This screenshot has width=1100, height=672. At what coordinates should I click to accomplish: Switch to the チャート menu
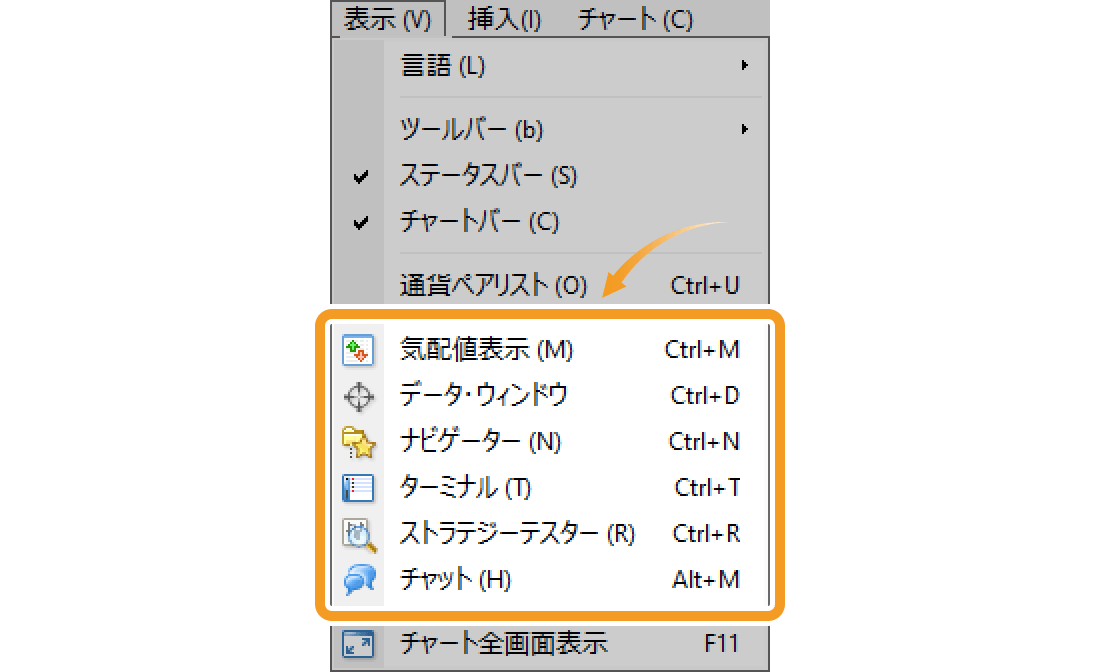pyautogui.click(x=634, y=17)
